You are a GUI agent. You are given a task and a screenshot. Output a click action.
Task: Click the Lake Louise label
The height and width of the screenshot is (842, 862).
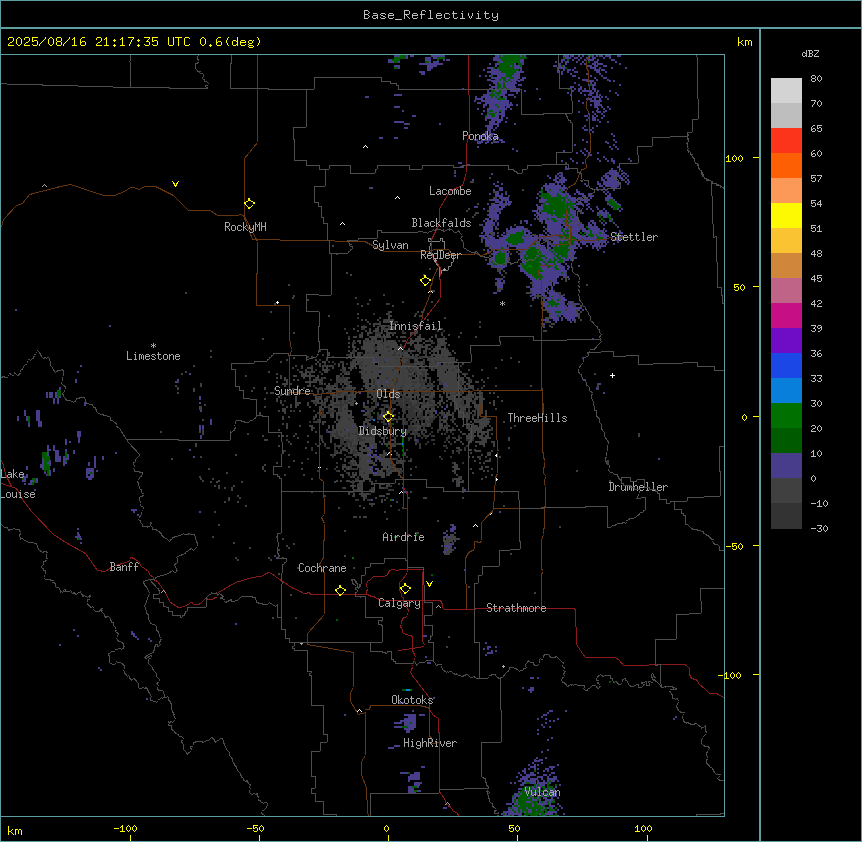[x=18, y=484]
